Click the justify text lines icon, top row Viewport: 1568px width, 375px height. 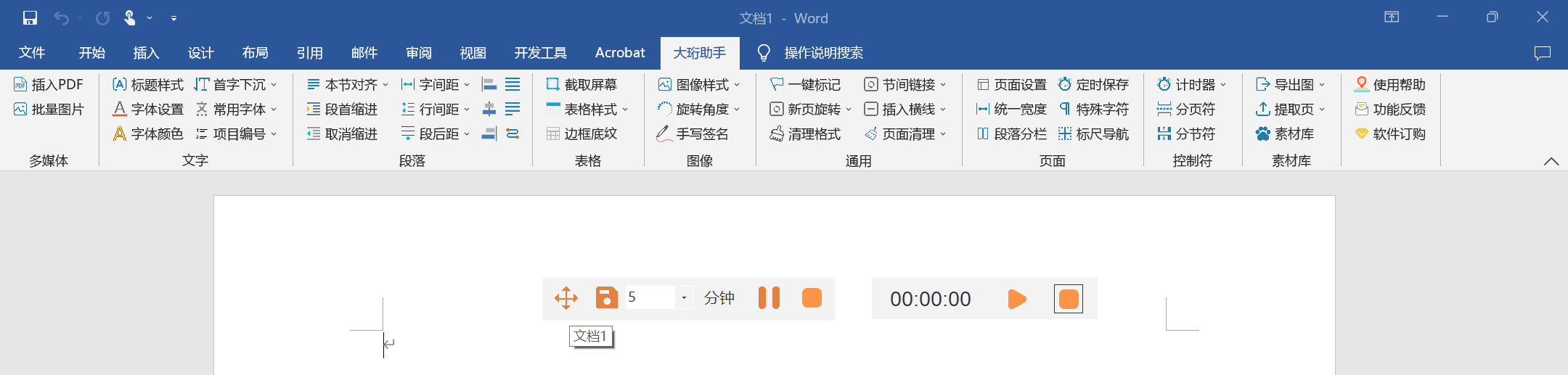coord(513,85)
